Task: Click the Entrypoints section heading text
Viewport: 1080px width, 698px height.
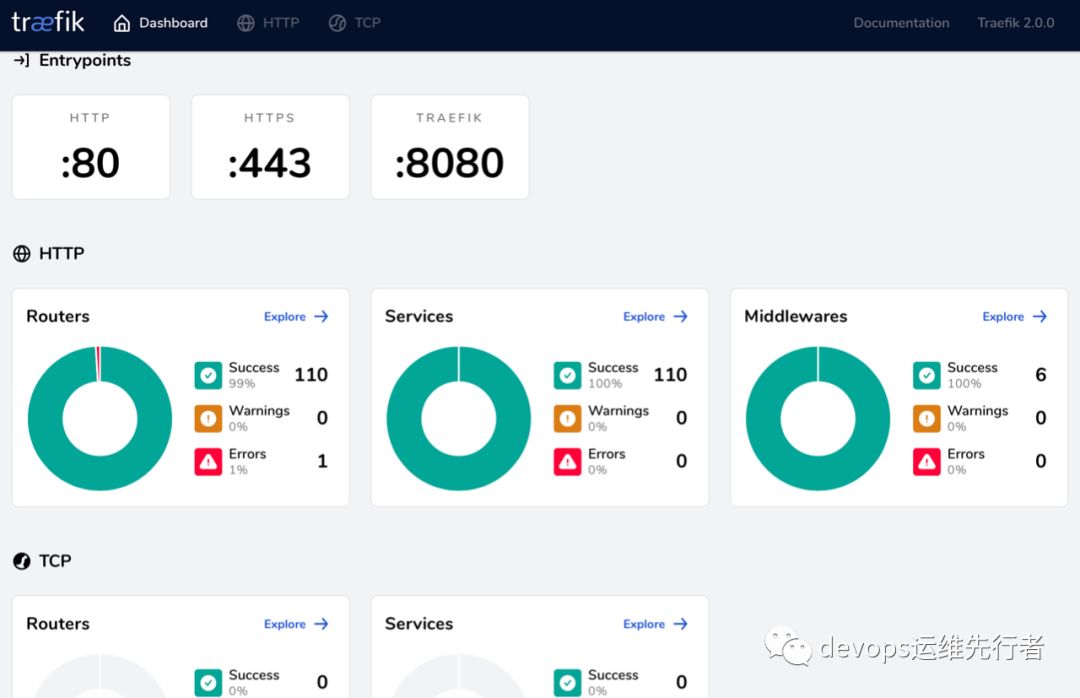Action: click(x=85, y=61)
